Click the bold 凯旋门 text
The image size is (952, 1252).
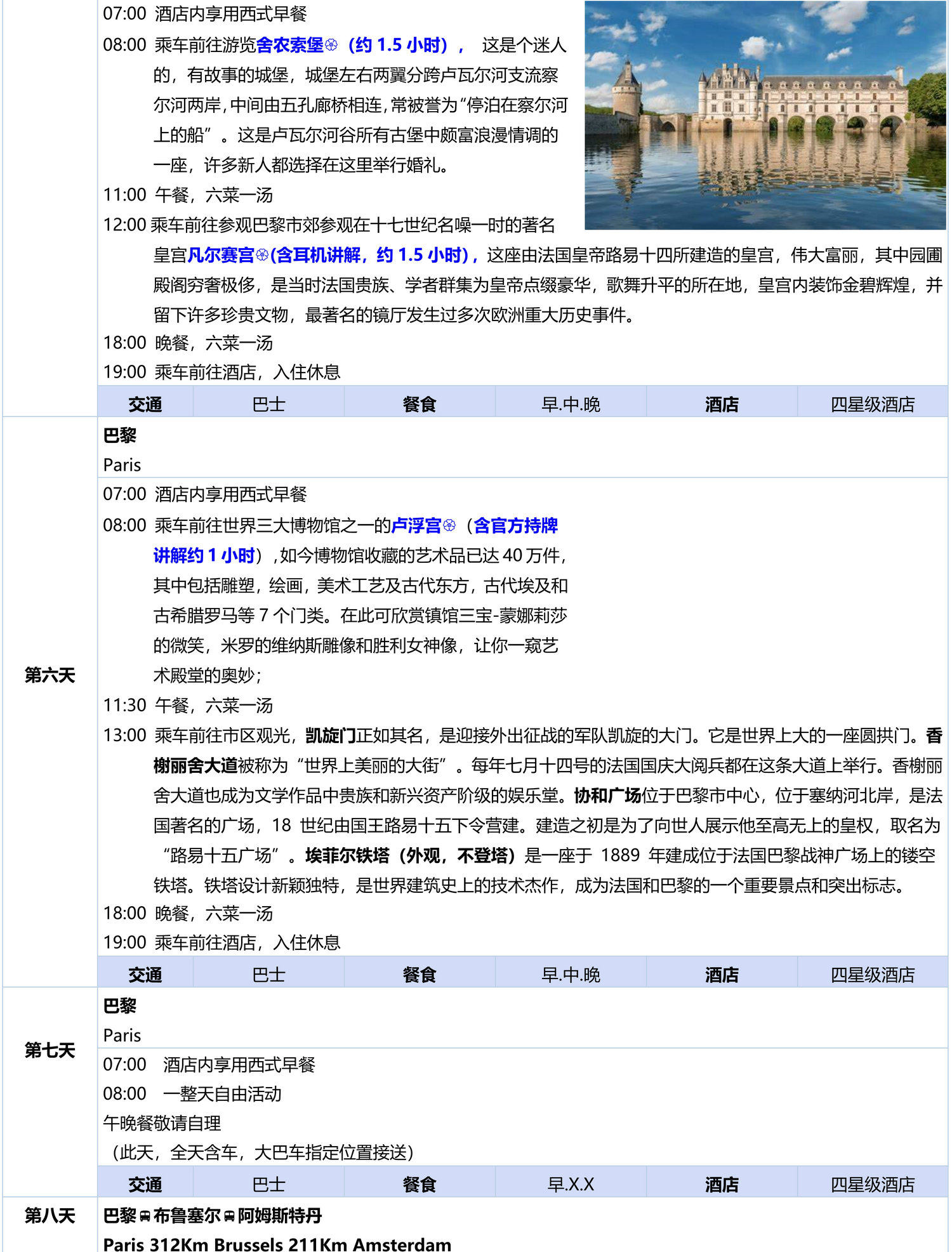click(331, 735)
